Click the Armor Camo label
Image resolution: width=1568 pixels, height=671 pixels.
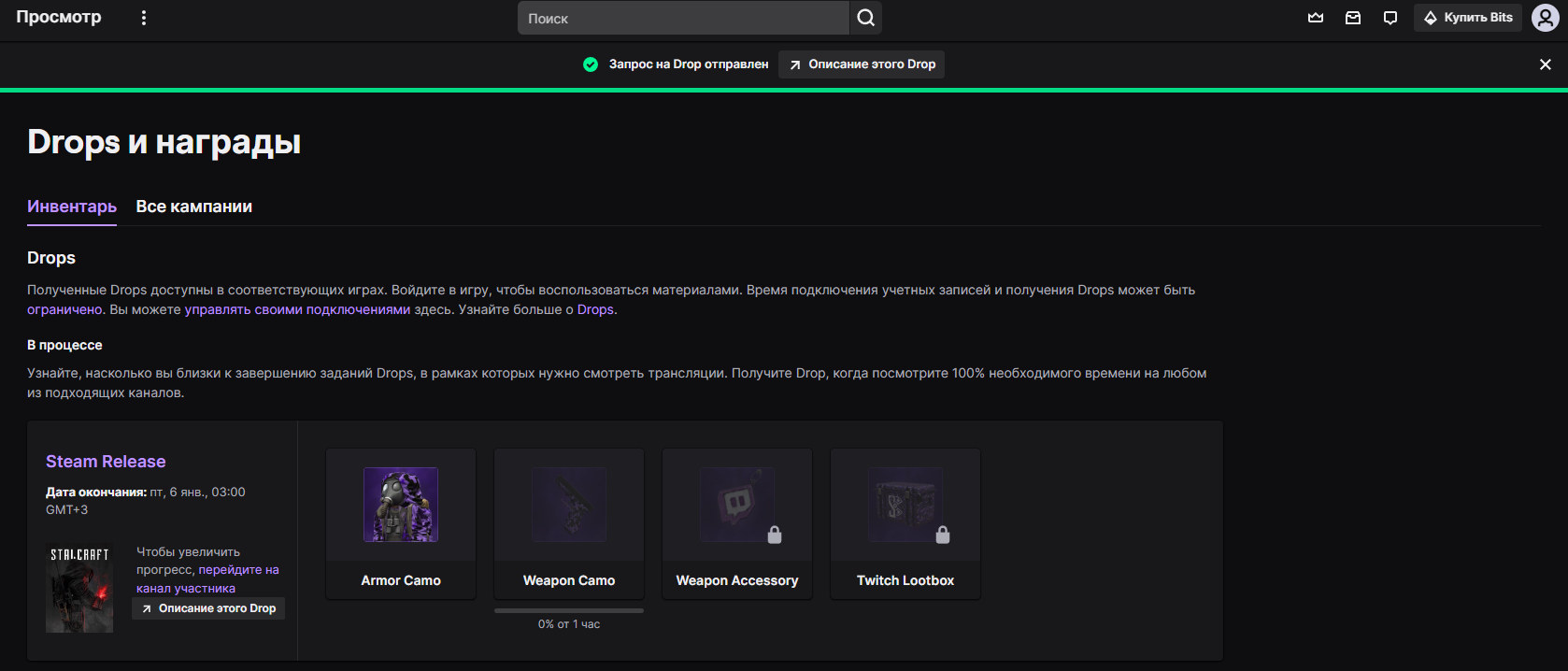click(x=401, y=580)
